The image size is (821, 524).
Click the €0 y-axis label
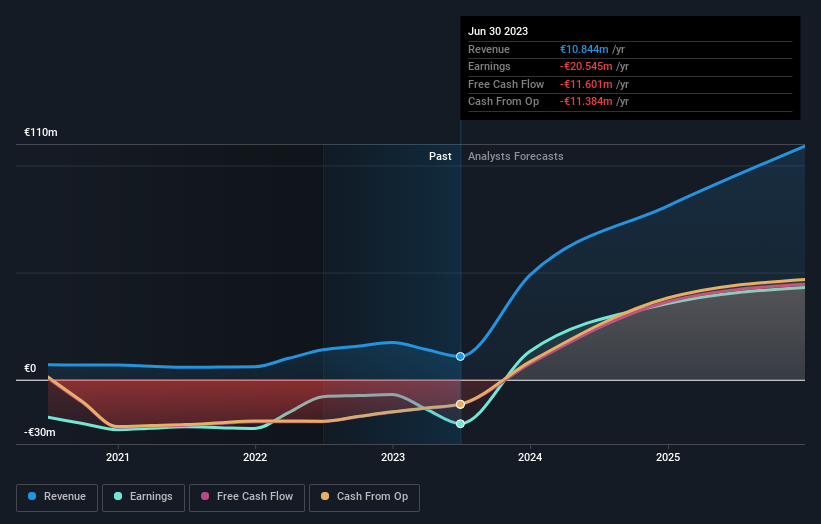[x=30, y=368]
